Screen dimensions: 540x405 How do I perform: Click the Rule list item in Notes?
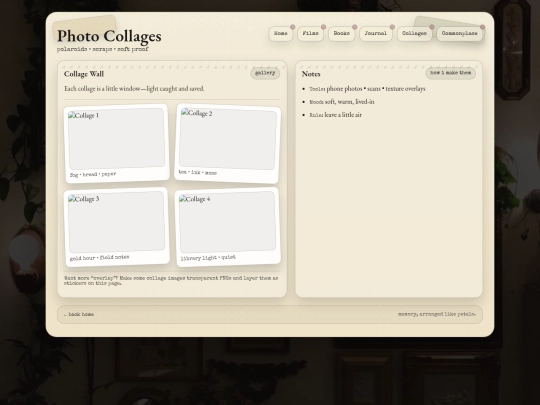tap(335, 115)
